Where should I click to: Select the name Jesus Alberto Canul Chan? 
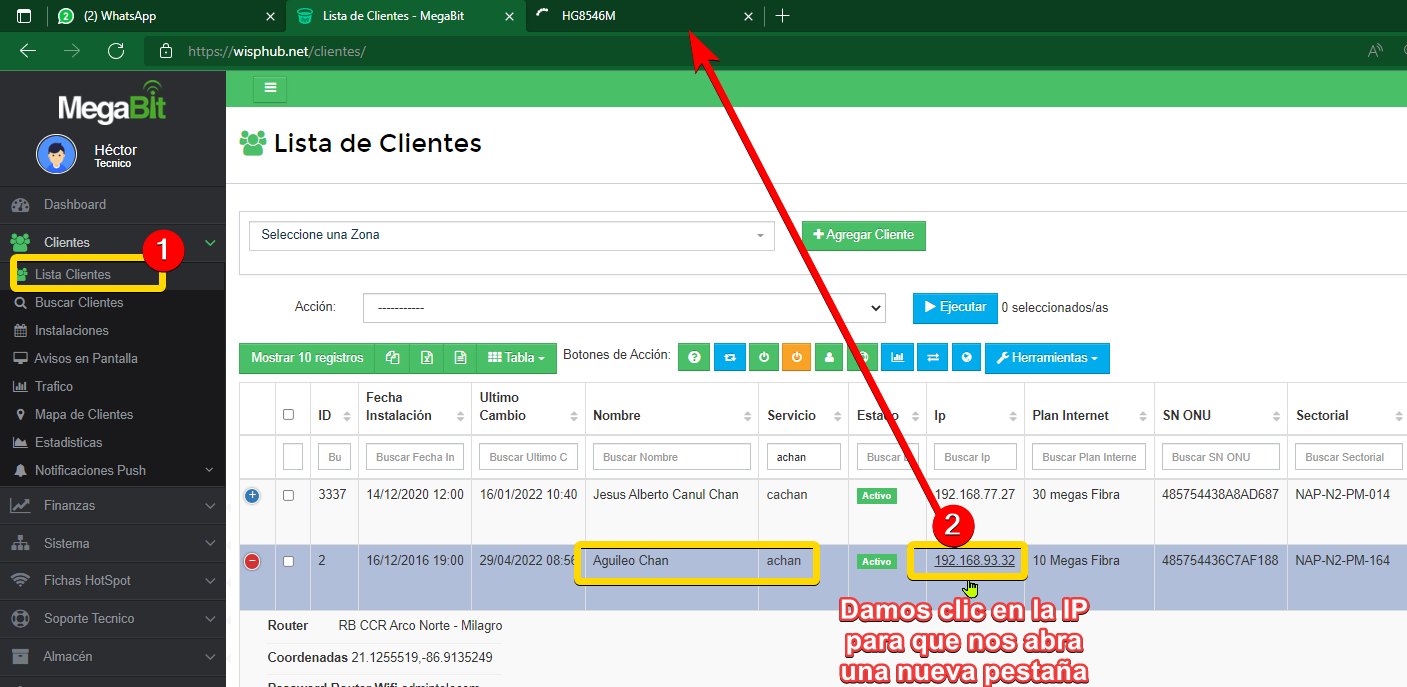click(x=666, y=494)
